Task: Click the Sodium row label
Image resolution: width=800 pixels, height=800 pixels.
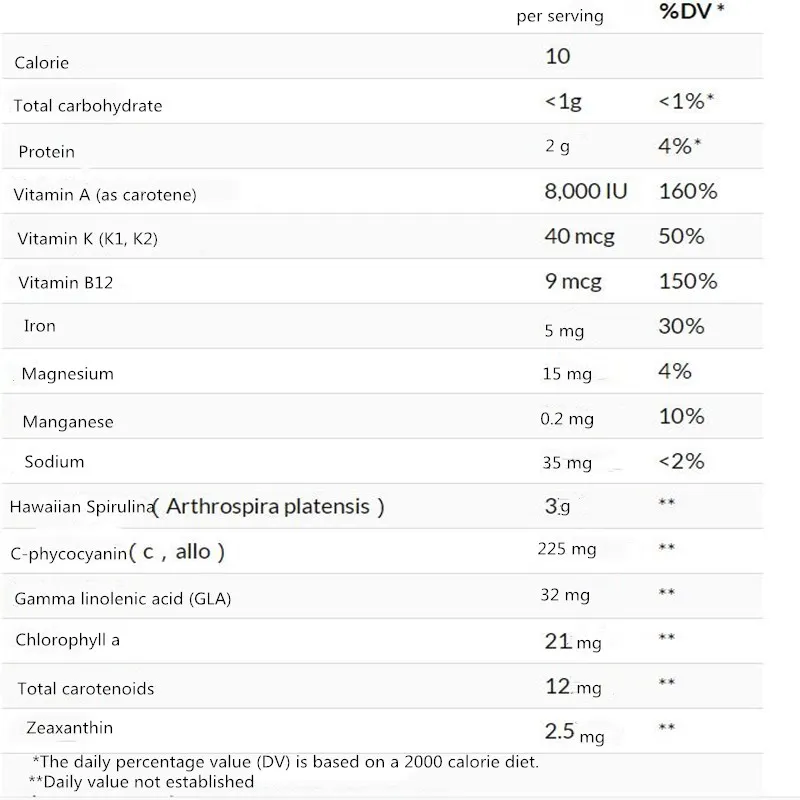Action: pos(54,462)
